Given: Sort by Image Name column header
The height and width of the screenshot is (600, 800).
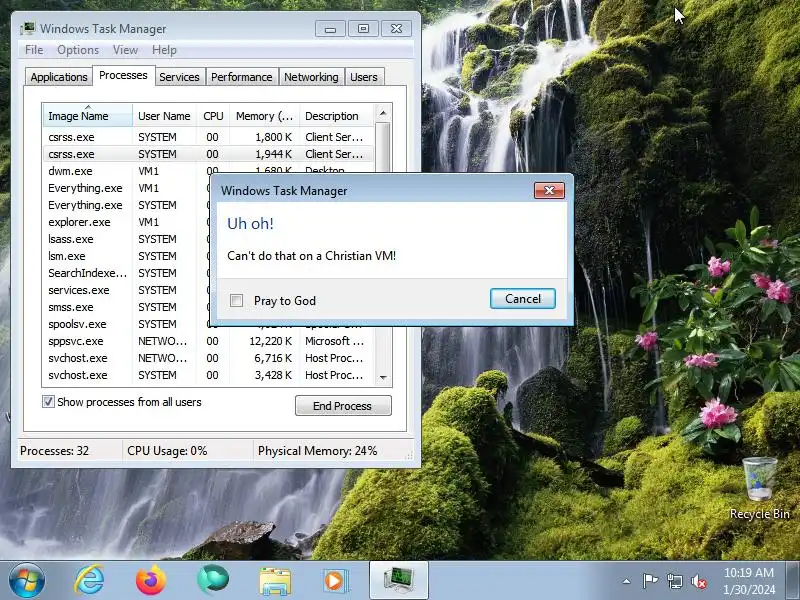Looking at the screenshot, I should pyautogui.click(x=88, y=116).
